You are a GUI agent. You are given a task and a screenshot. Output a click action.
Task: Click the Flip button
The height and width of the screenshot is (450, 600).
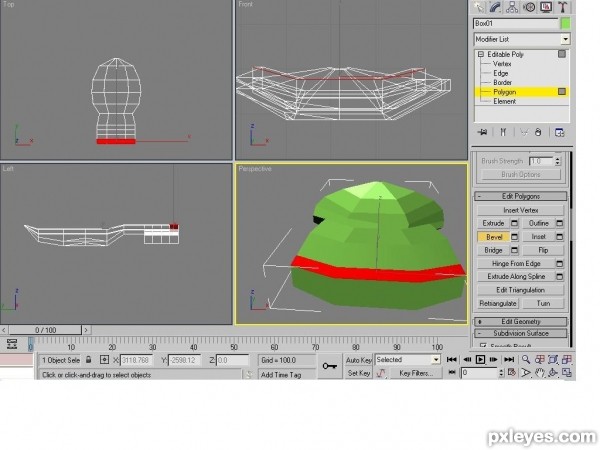tap(543, 250)
